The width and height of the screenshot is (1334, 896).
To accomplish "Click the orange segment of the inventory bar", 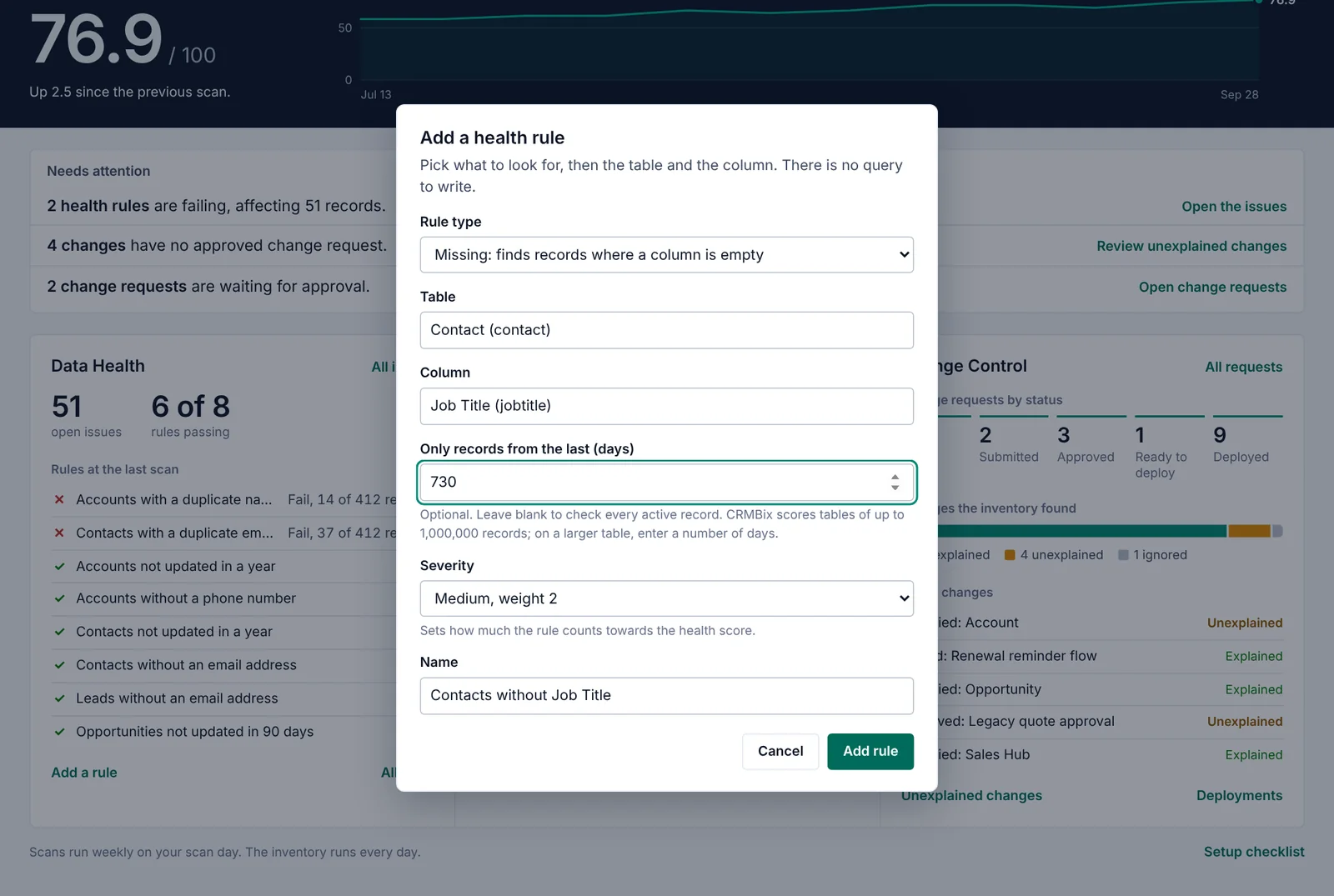I will click(x=1249, y=531).
